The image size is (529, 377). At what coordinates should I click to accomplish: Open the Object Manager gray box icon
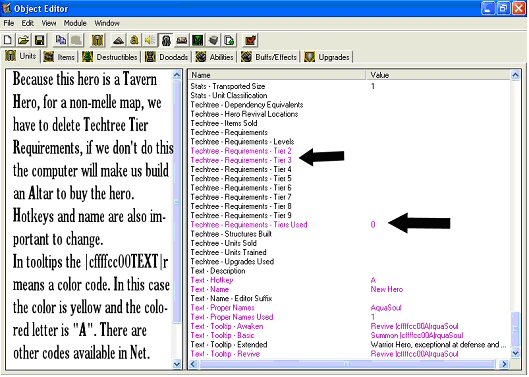[x=213, y=40]
